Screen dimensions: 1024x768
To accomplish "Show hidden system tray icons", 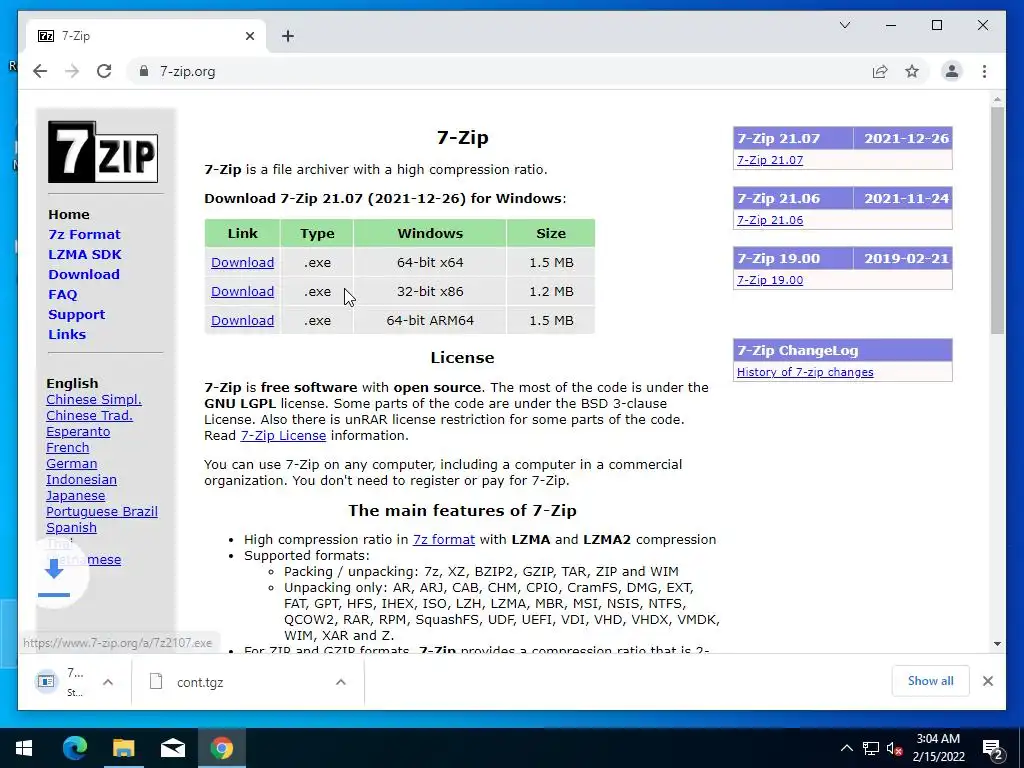I will coord(846,748).
